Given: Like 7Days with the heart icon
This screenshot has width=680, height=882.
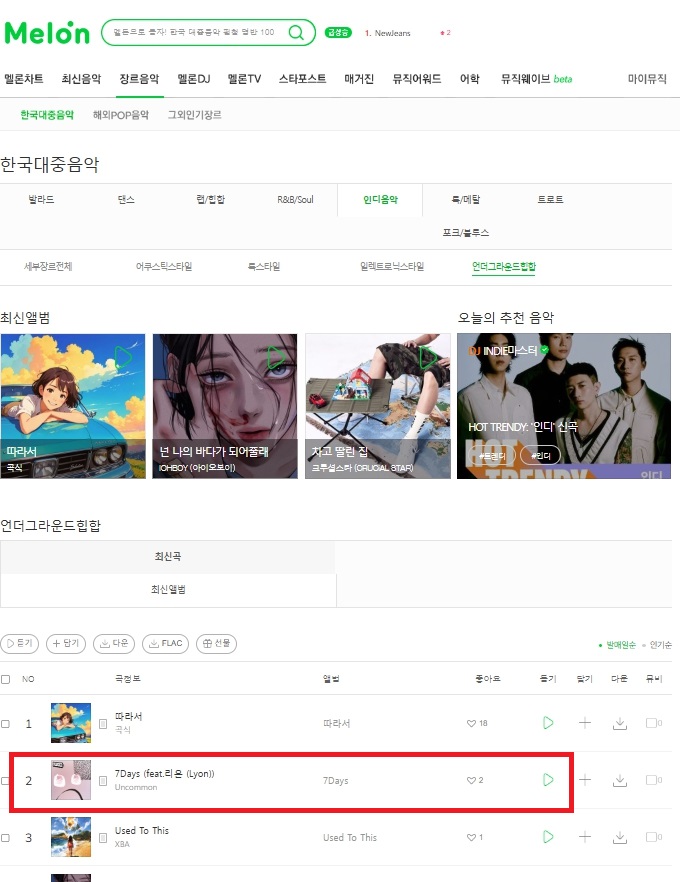Looking at the screenshot, I should pos(471,780).
